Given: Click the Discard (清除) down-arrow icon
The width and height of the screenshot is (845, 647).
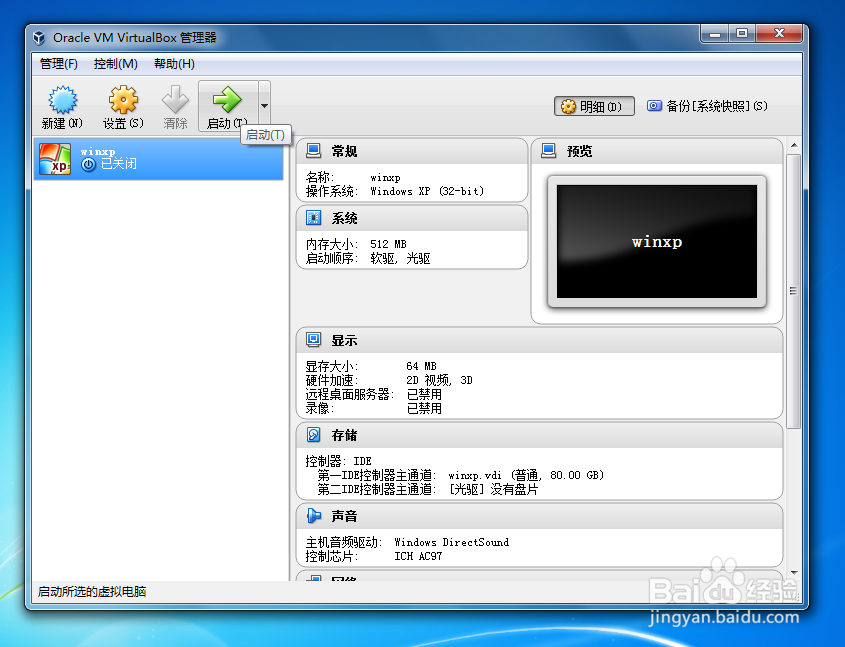Looking at the screenshot, I should click(175, 100).
